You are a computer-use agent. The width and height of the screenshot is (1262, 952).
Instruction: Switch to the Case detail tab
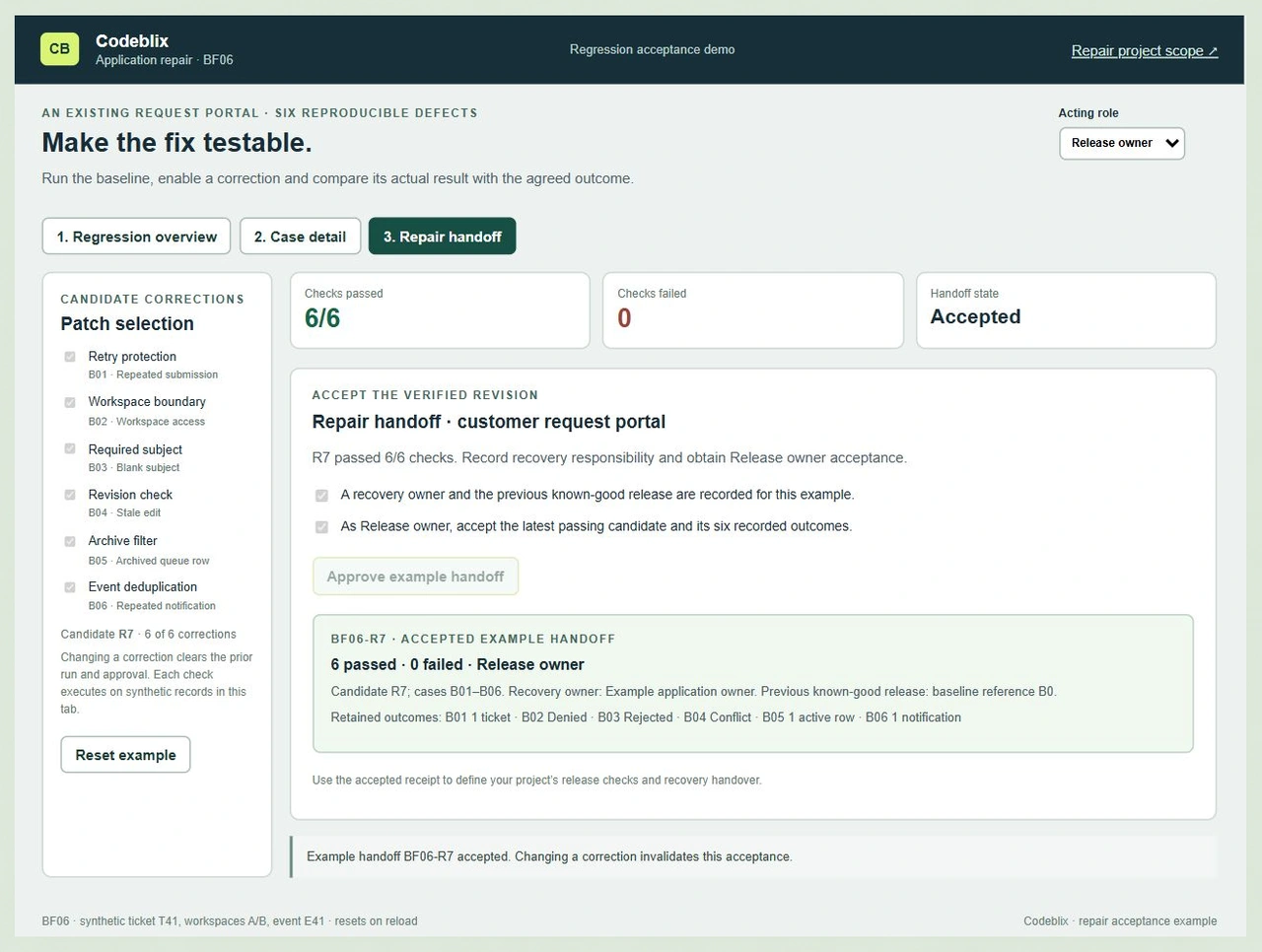pyautogui.click(x=300, y=237)
